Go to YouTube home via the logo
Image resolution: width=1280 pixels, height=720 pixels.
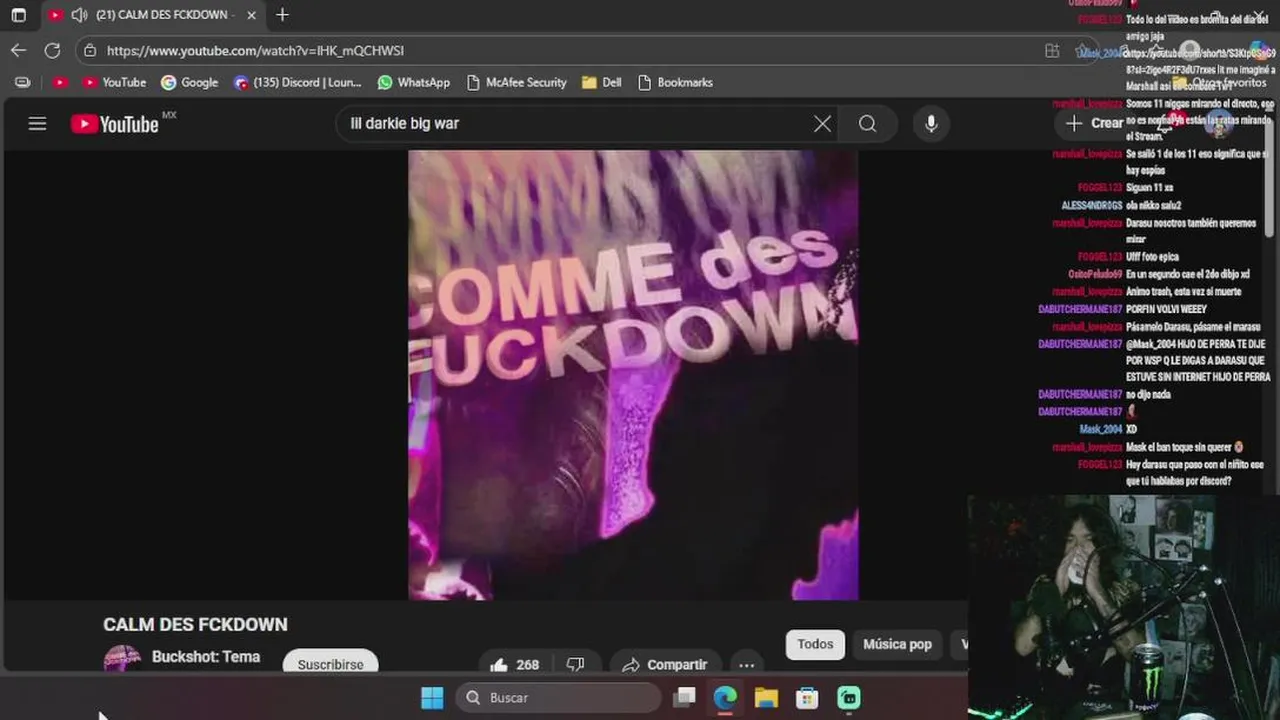coord(114,124)
